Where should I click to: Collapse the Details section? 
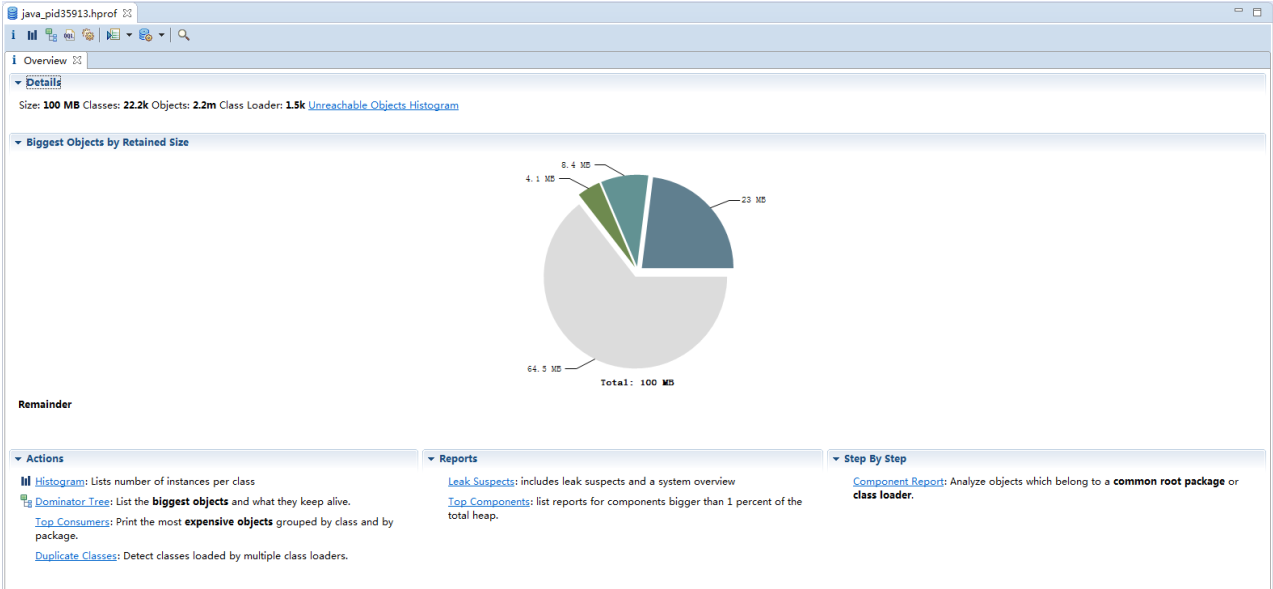(x=18, y=82)
